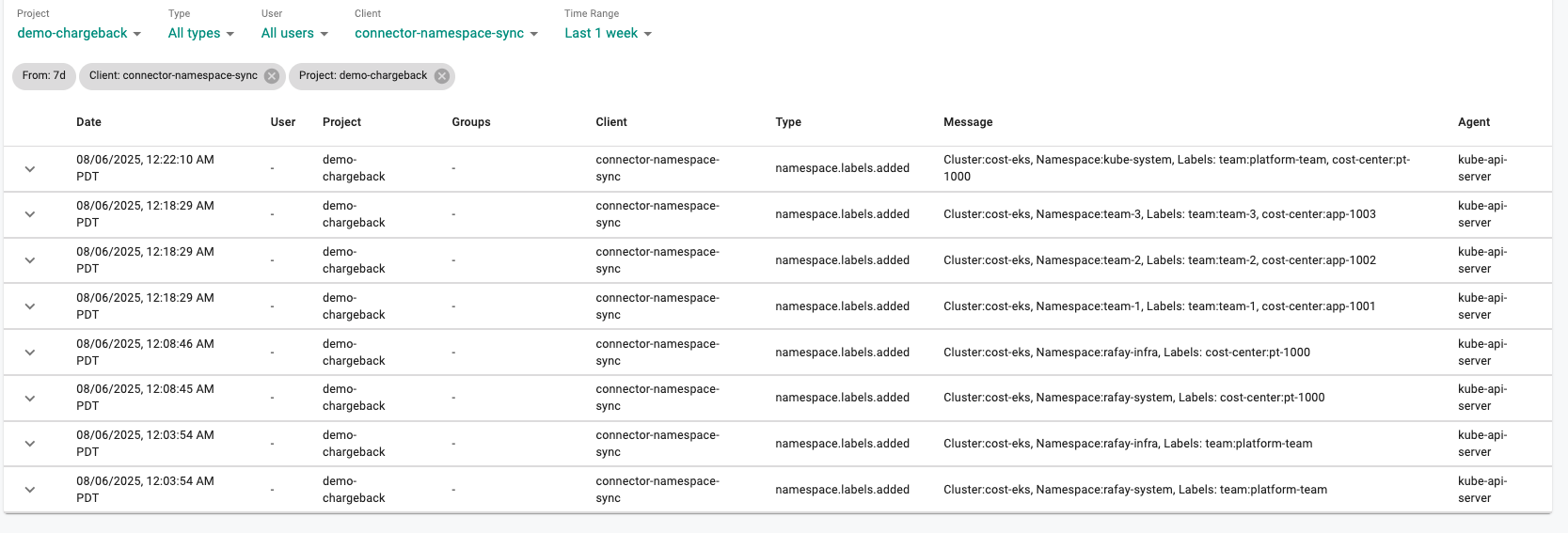This screenshot has height=533, width=1568.
Task: Expand the rafay-system team:platform-team row
Action: (x=30, y=490)
